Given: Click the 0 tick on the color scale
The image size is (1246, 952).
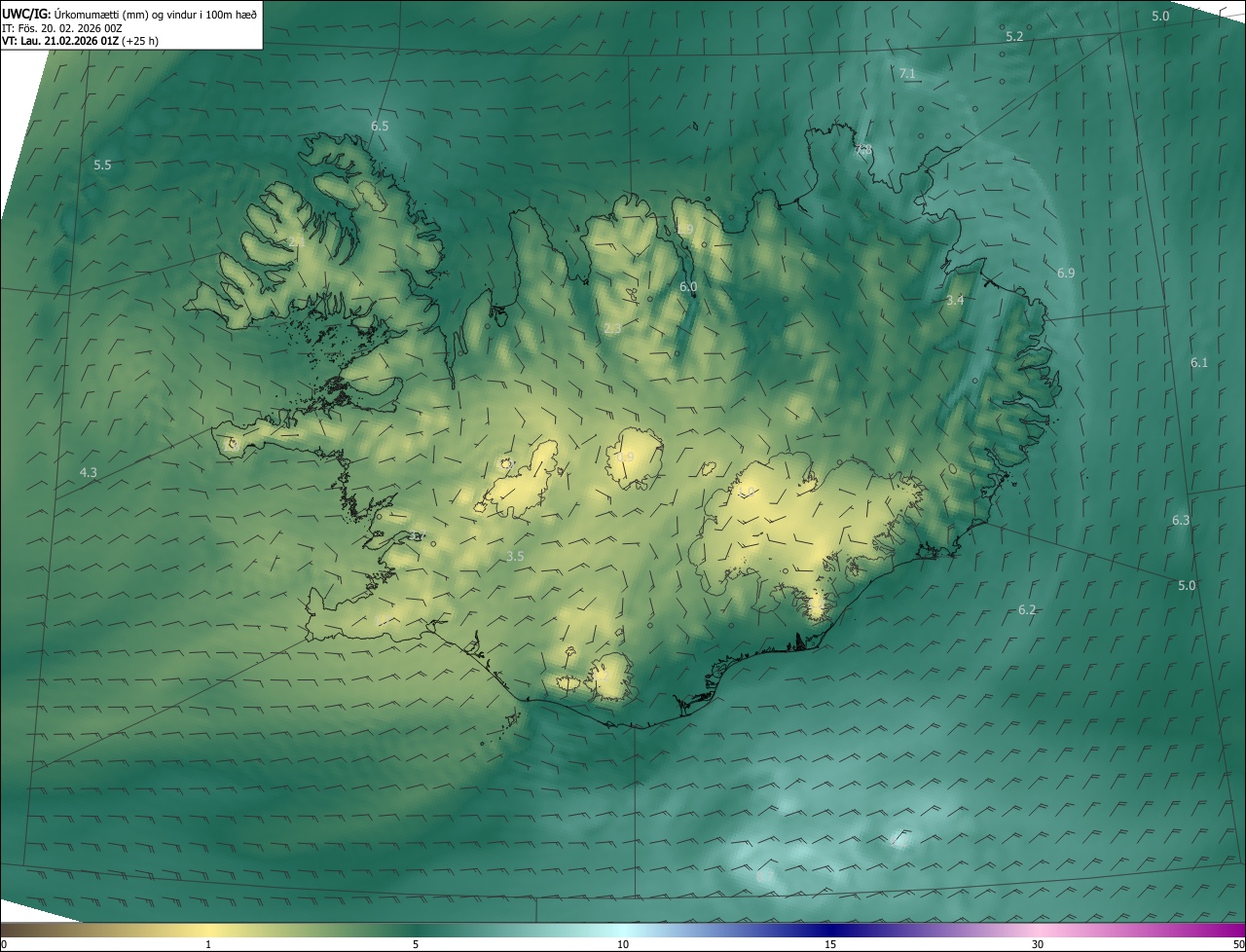Looking at the screenshot, I should pyautogui.click(x=4, y=945).
